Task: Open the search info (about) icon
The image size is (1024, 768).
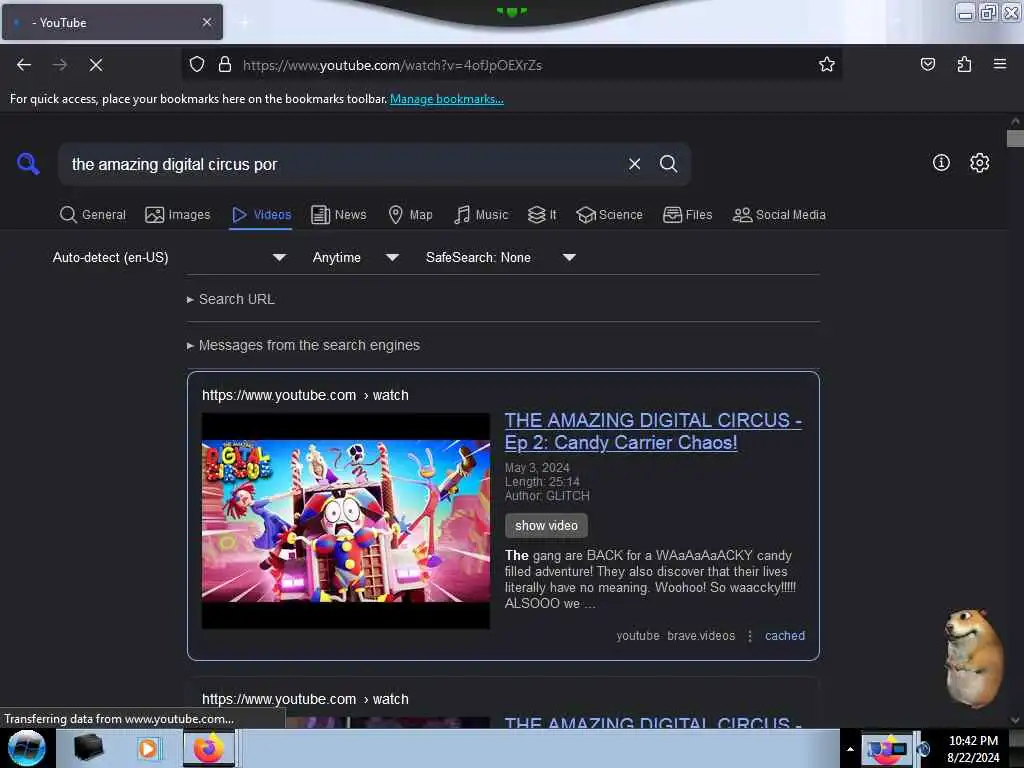Action: [941, 163]
